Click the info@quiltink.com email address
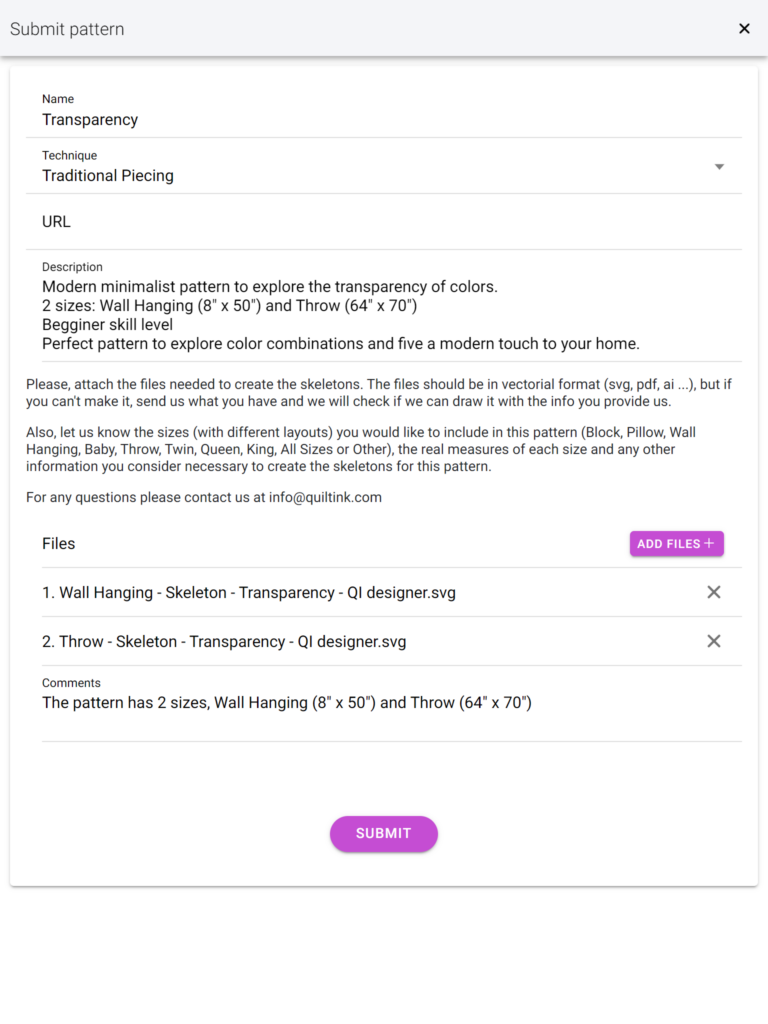Screen dimensions: 768x1024 [325, 498]
